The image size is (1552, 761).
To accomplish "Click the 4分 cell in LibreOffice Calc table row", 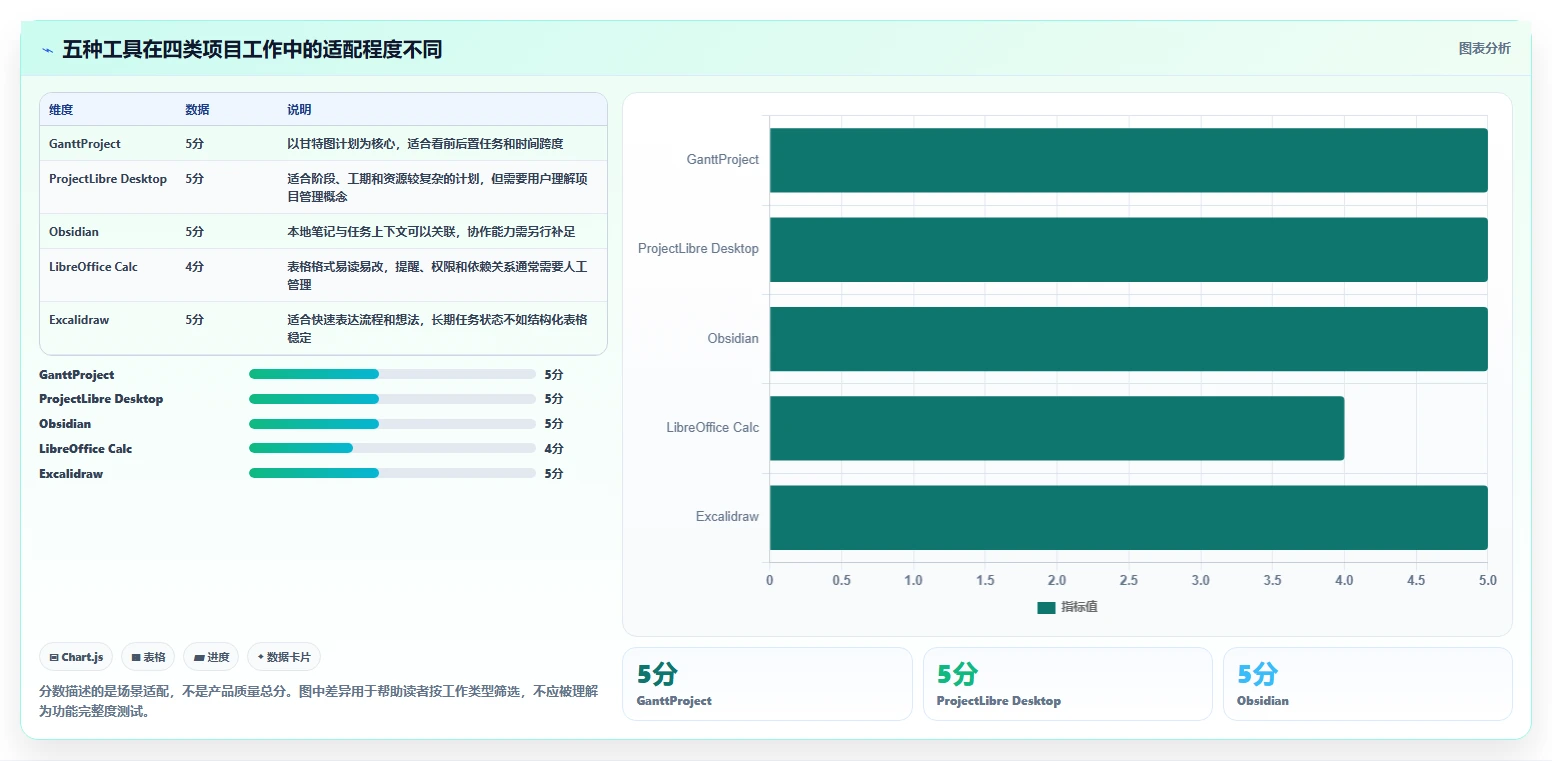I will [x=195, y=267].
